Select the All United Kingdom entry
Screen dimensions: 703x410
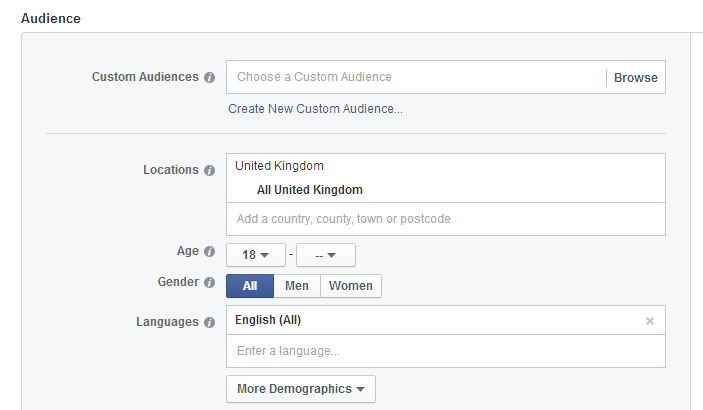[x=310, y=190]
